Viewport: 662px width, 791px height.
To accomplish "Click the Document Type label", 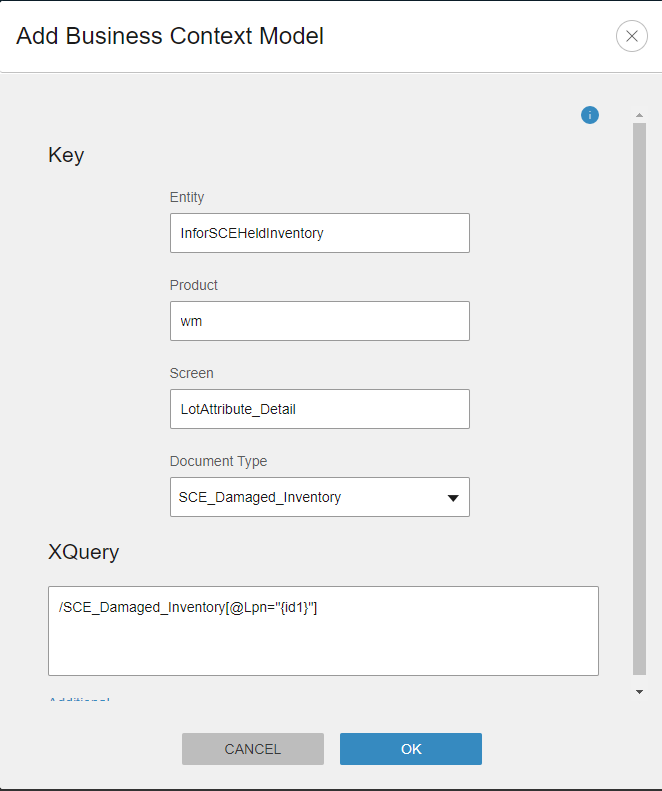I will pyautogui.click(x=219, y=461).
